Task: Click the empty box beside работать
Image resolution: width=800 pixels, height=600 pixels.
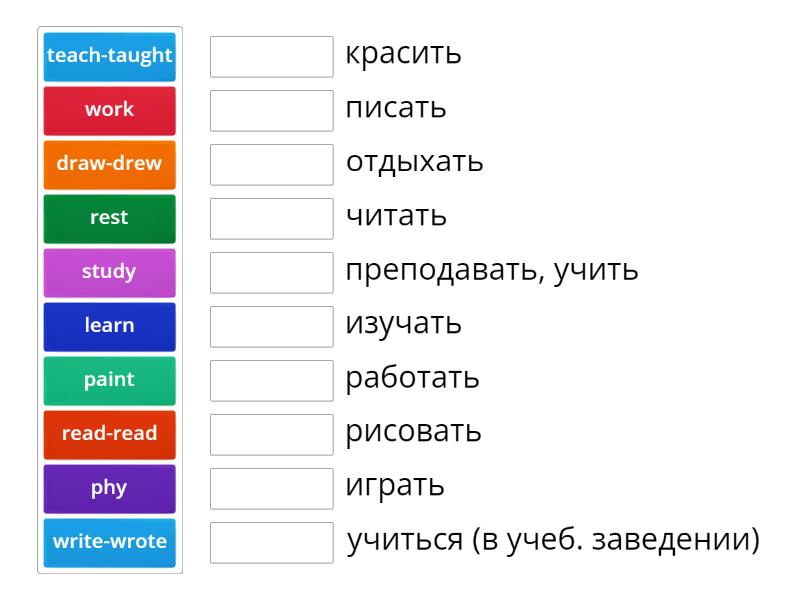Action: (x=272, y=381)
